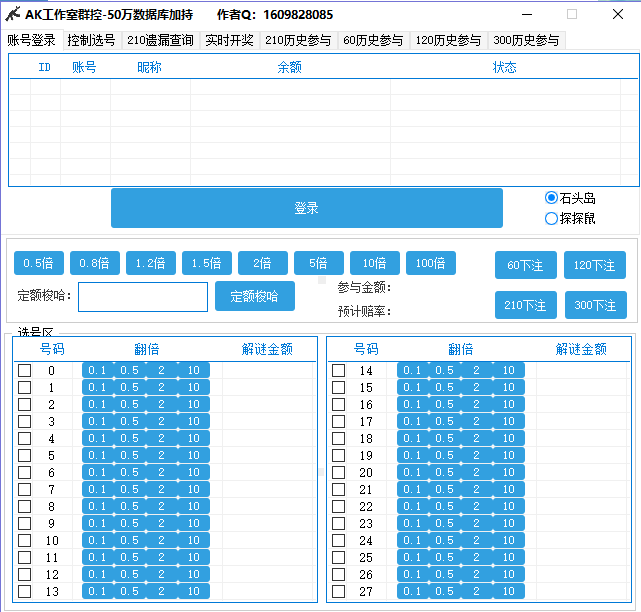Open the 300历史参与 tab
The width and height of the screenshot is (641, 612).
tap(526, 40)
